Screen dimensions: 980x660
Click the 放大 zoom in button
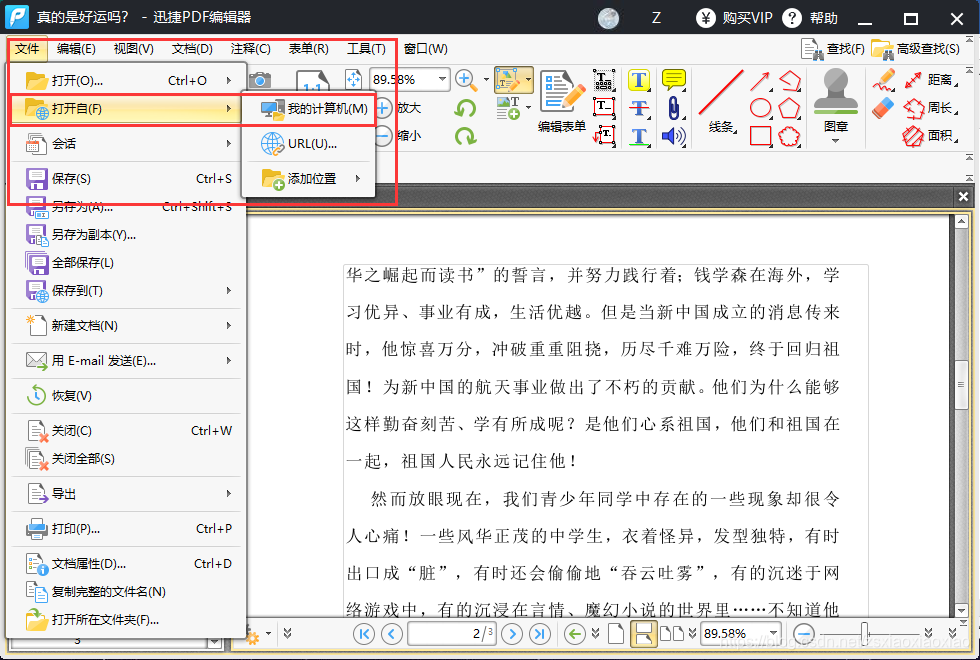pos(399,108)
